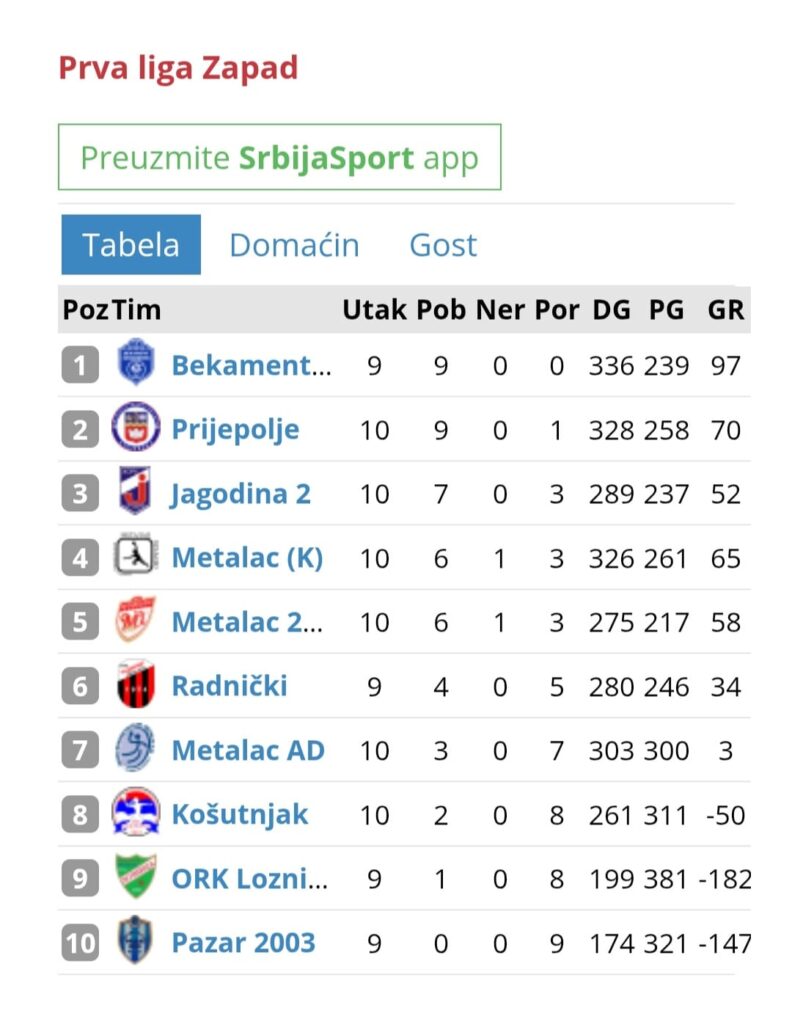This screenshot has width=792, height=1024.
Task: Select the Tabela tab
Action: (131, 245)
